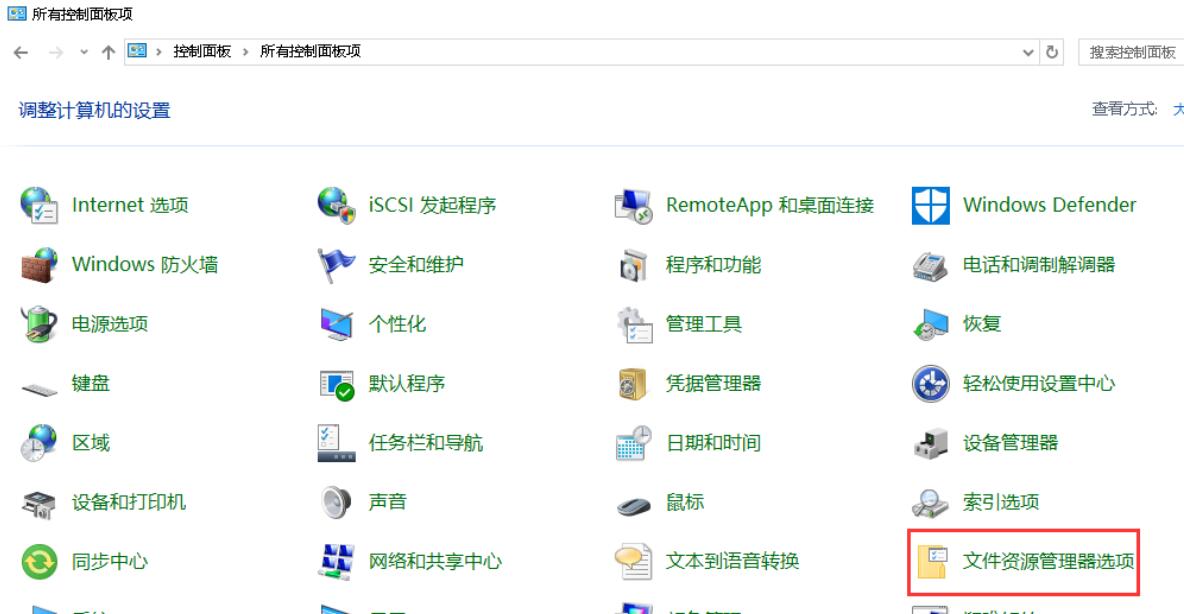Click the 凭据管理器 safe icon
Screen dimensions: 1184x614
pos(634,384)
